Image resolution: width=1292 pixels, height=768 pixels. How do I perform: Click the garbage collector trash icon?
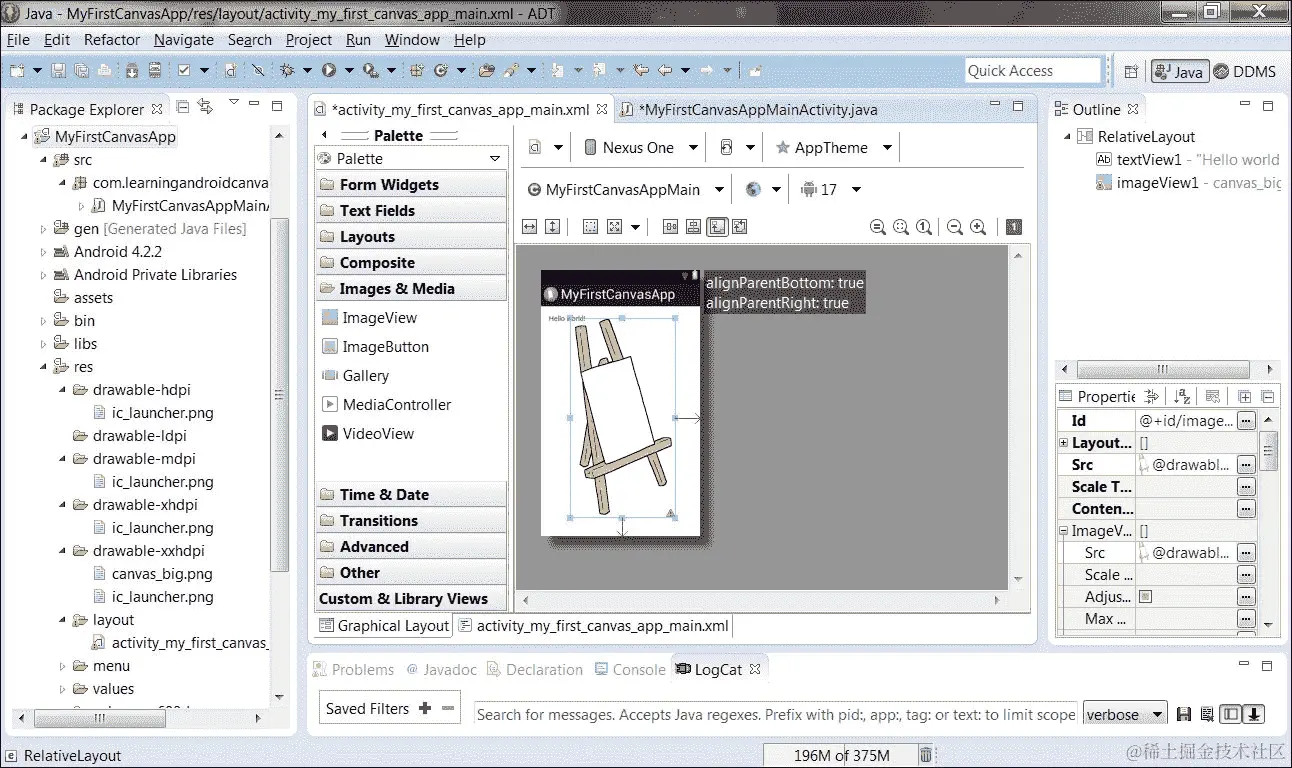(x=926, y=755)
